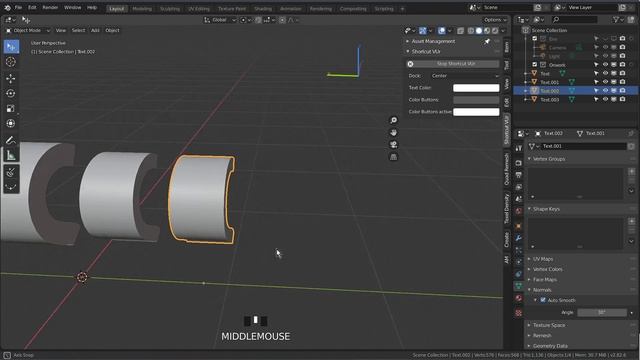
Task: Open the Text Color white swatch
Action: click(476, 88)
